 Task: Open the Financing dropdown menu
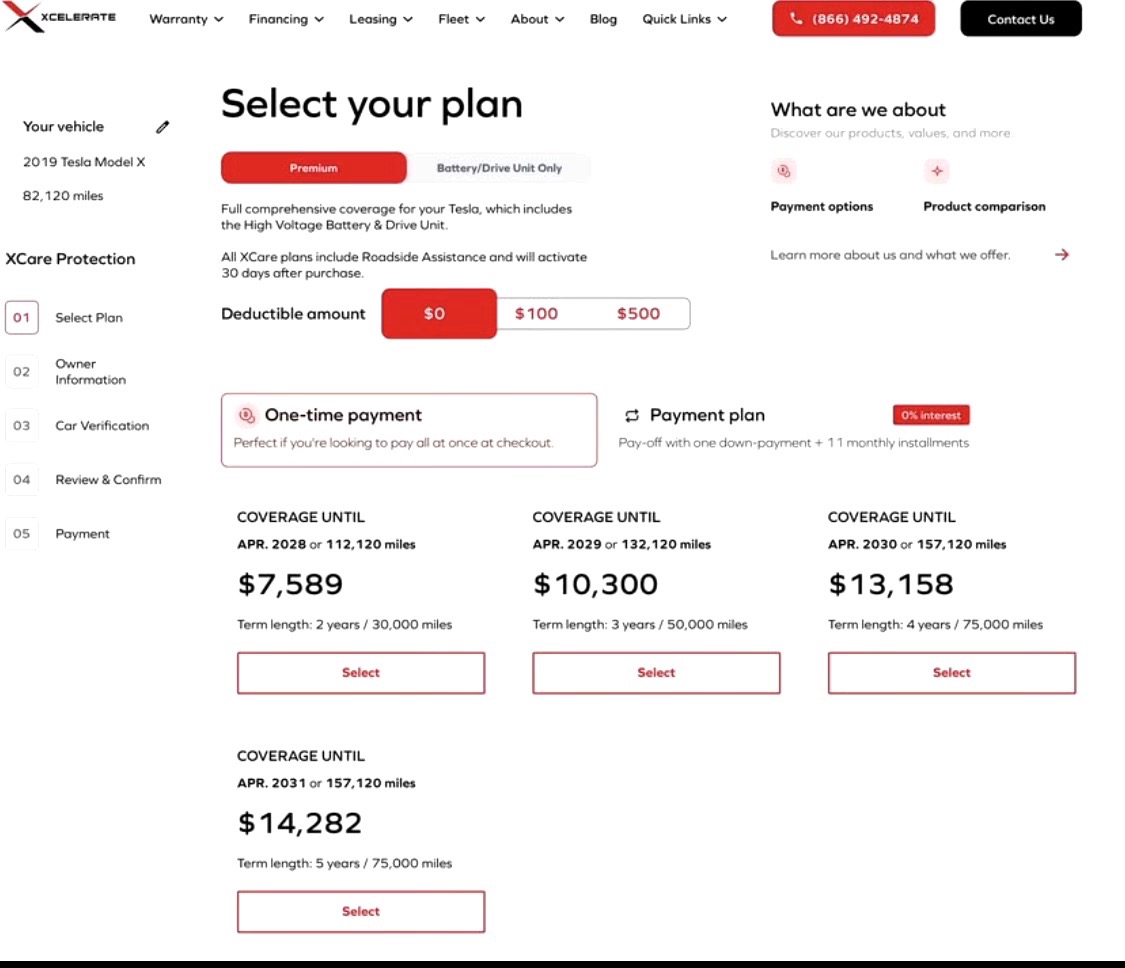click(286, 19)
